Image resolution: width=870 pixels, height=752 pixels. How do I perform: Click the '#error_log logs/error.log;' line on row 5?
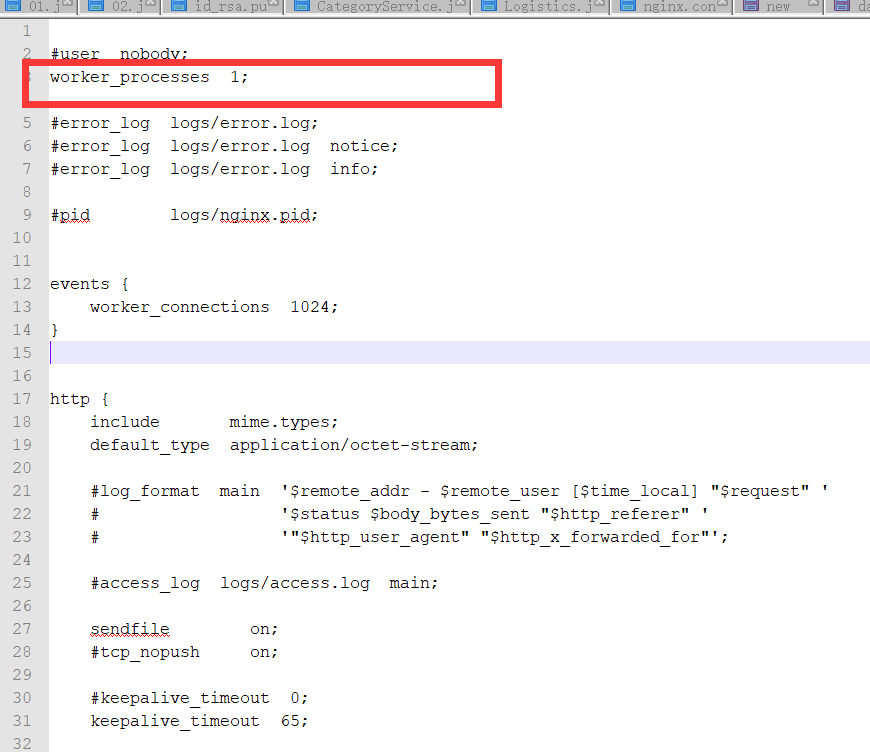click(184, 123)
